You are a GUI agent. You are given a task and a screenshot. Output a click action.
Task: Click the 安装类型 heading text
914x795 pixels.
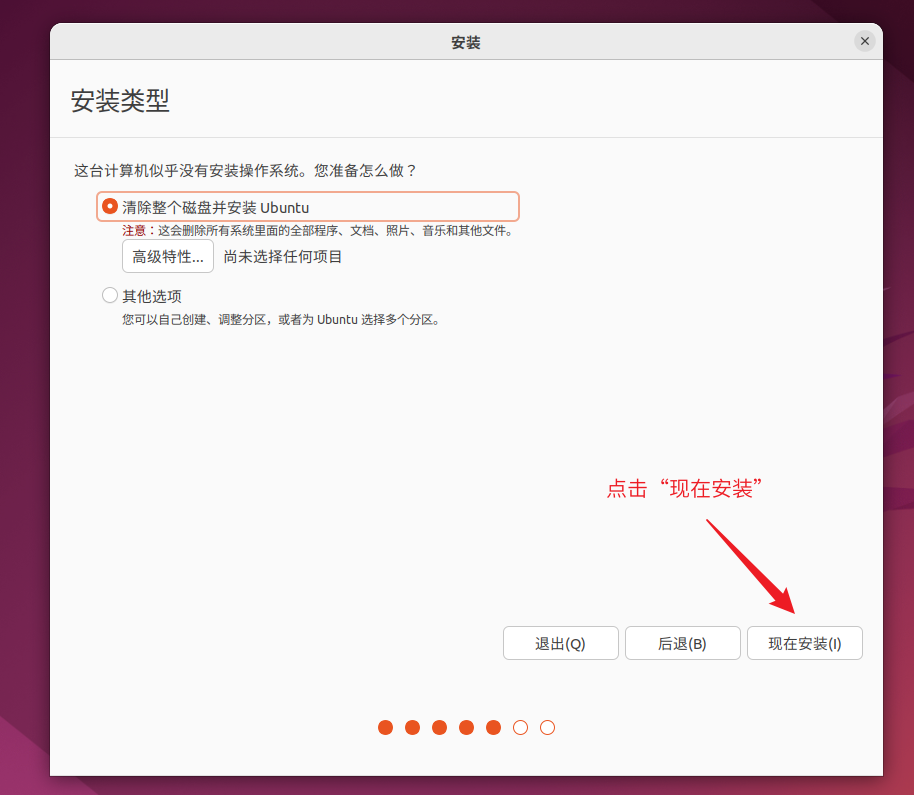pos(120,101)
